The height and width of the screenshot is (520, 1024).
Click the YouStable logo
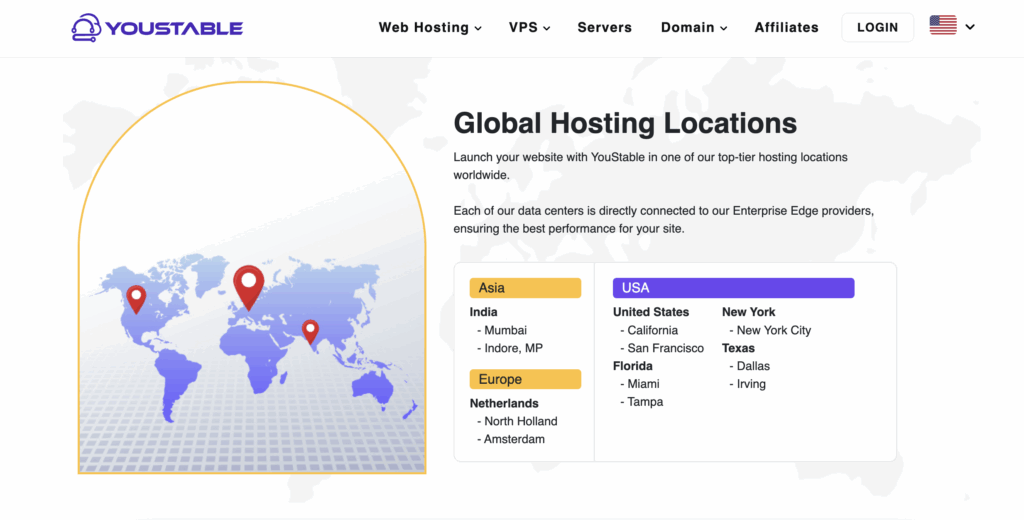[157, 27]
